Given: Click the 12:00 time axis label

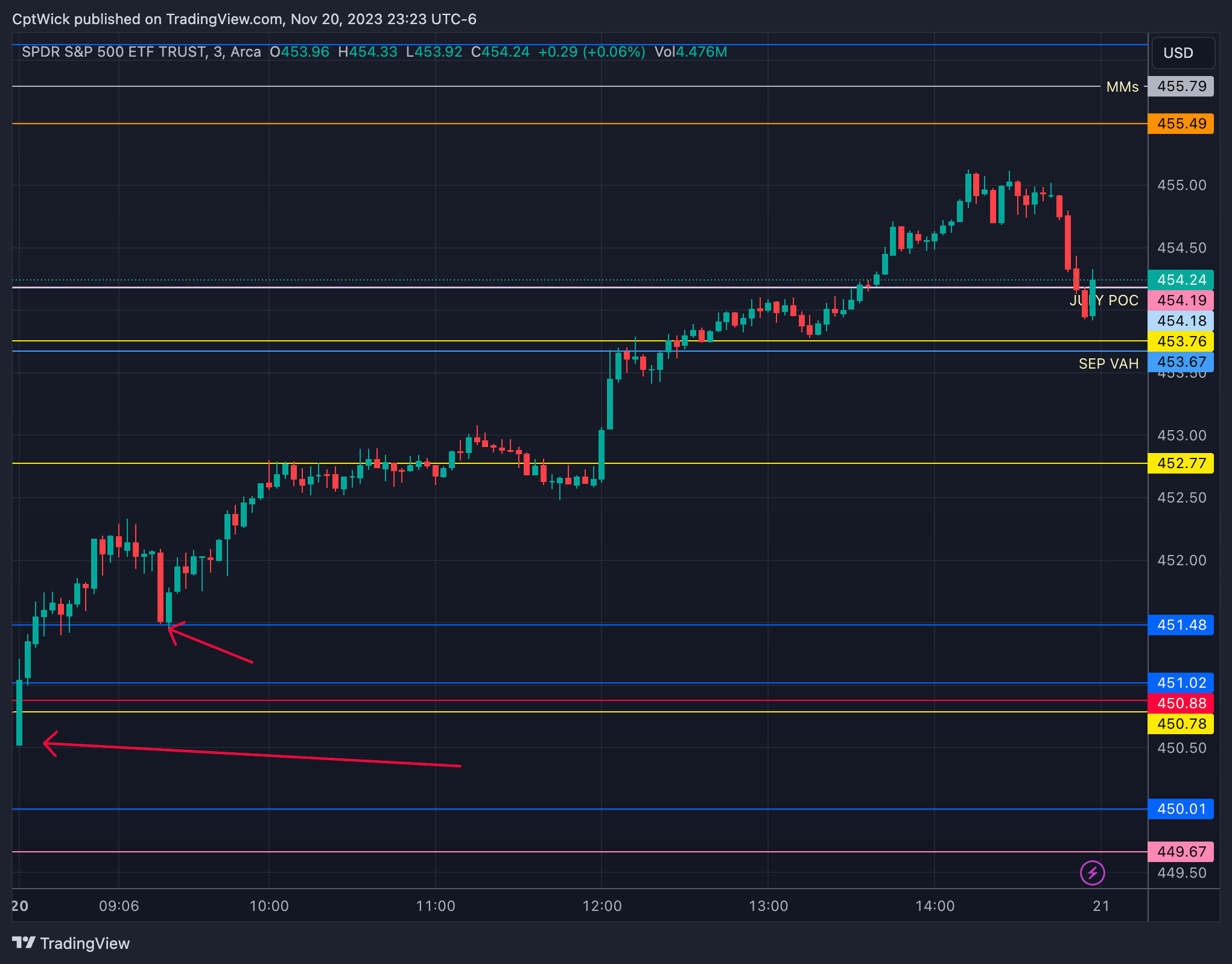Looking at the screenshot, I should 602,906.
